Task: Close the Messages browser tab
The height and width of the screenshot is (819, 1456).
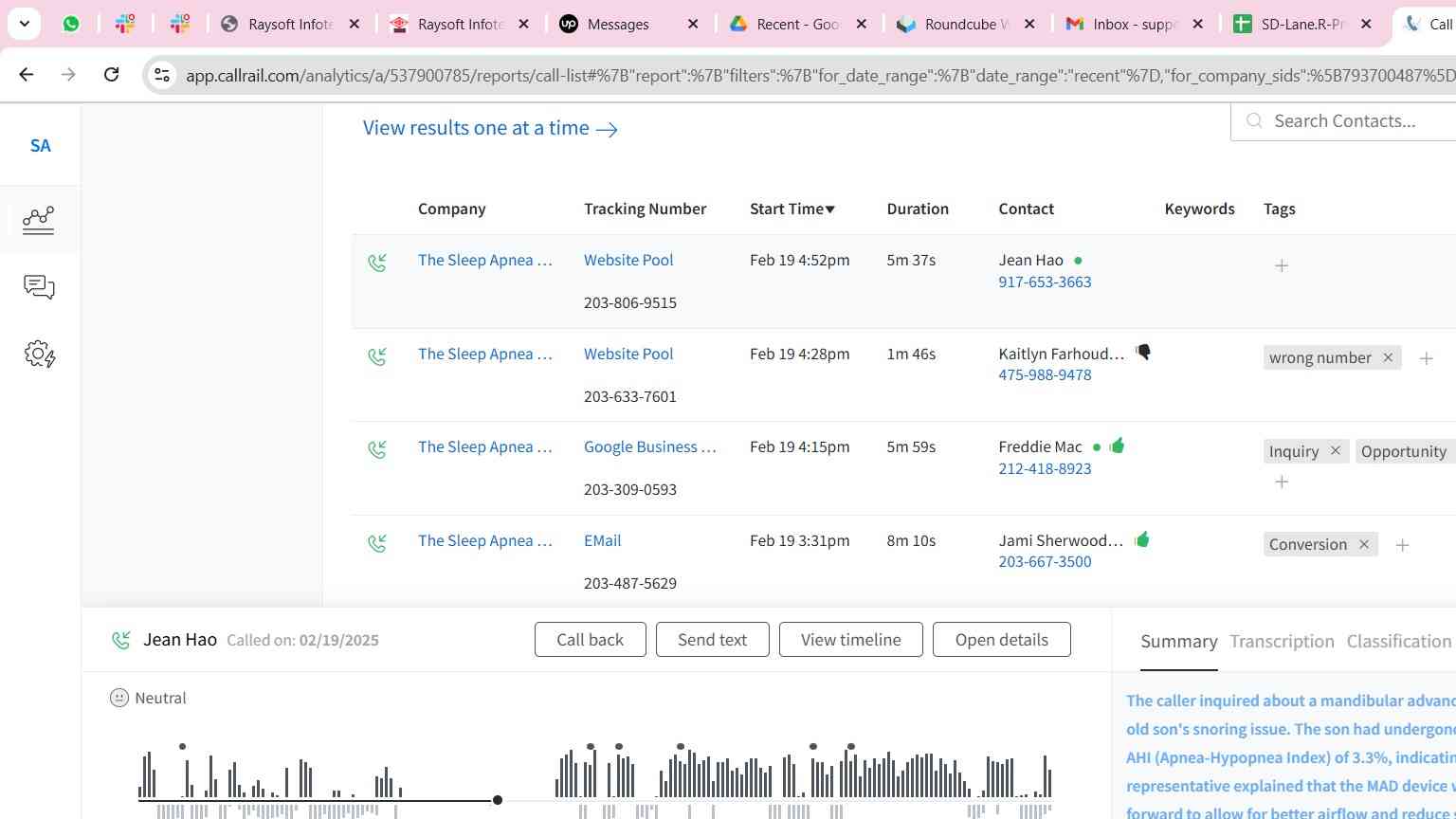Action: pyautogui.click(x=693, y=24)
